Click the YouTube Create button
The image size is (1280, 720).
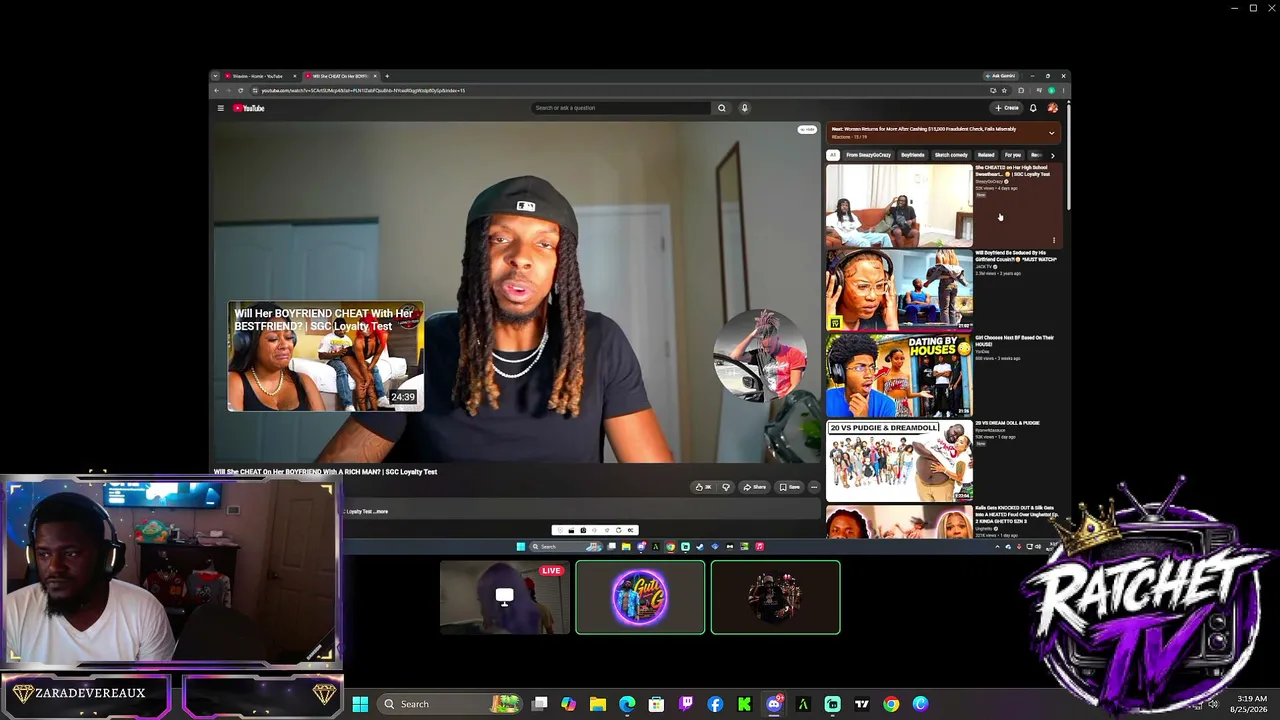click(1006, 108)
